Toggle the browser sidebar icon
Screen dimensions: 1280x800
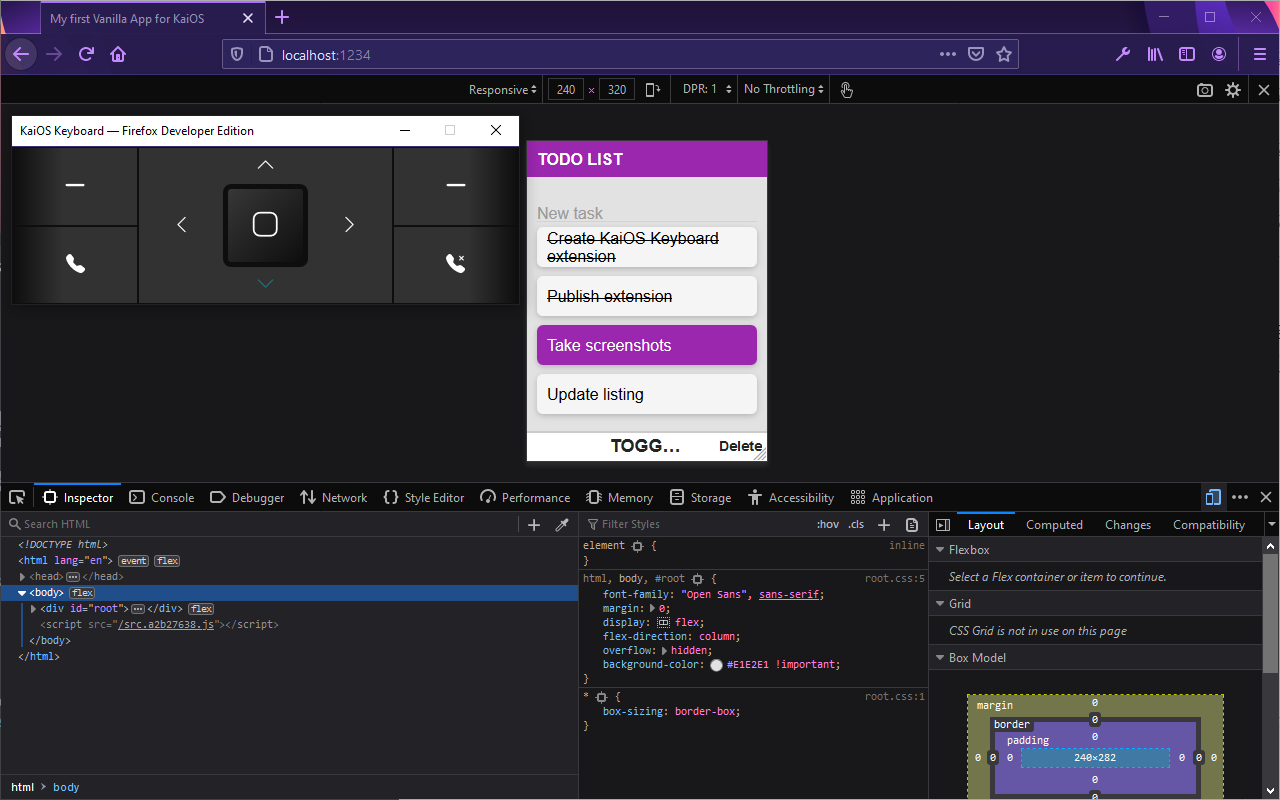pyautogui.click(x=1187, y=54)
